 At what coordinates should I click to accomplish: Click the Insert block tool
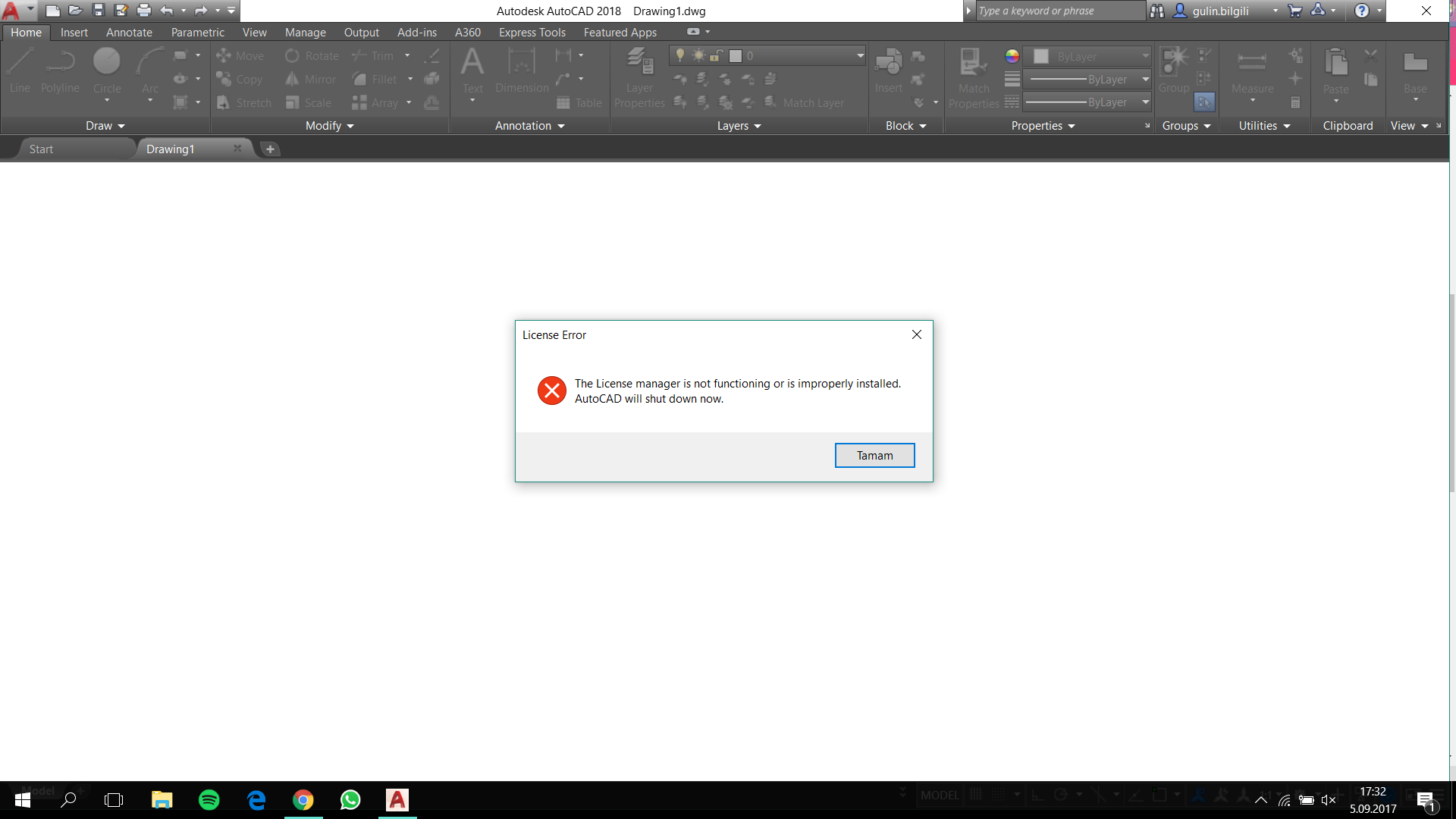coord(888,71)
